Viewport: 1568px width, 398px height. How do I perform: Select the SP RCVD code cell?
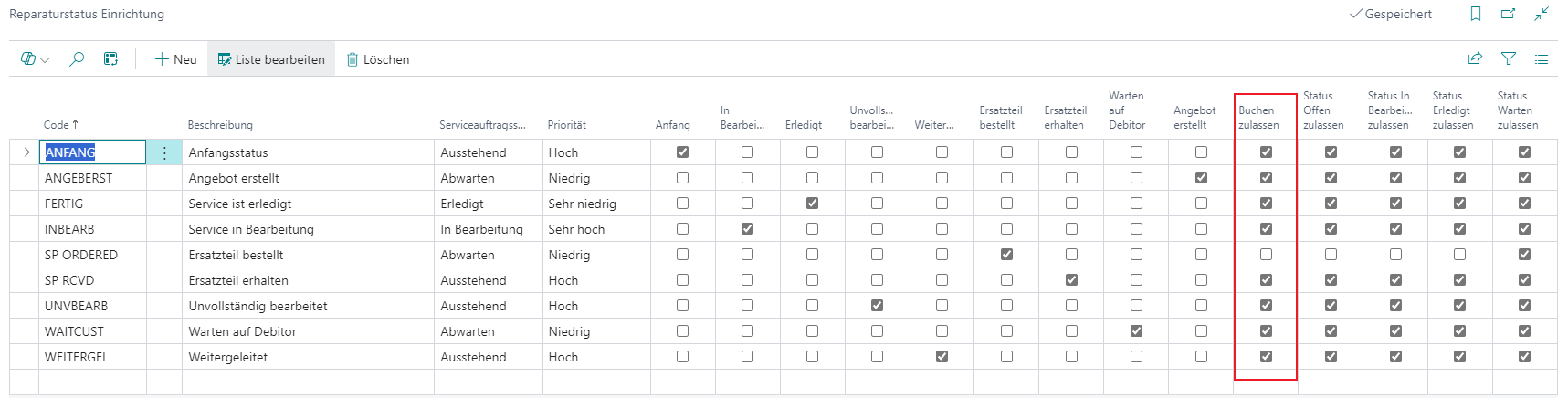[92, 280]
